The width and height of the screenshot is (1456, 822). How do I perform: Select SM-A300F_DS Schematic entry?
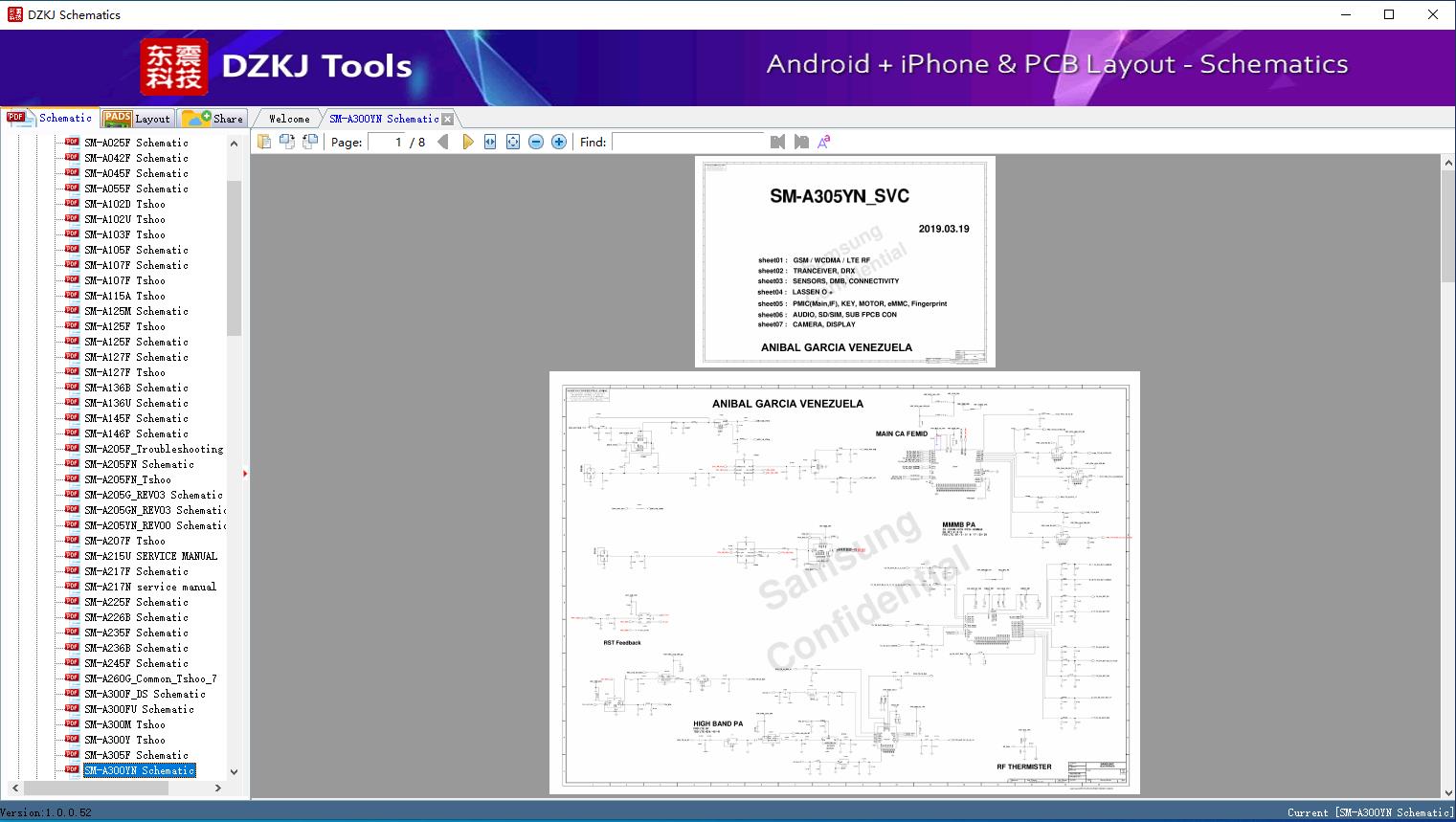[x=145, y=694]
